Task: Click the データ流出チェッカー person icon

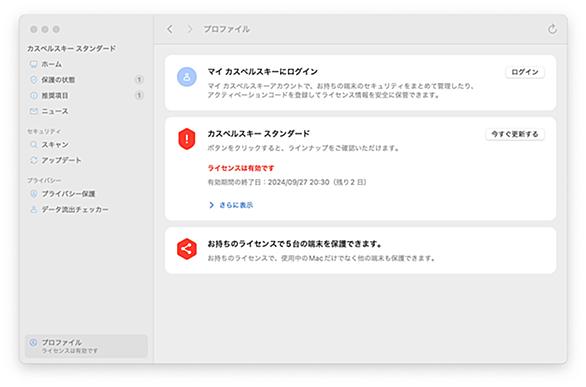Action: coord(34,210)
